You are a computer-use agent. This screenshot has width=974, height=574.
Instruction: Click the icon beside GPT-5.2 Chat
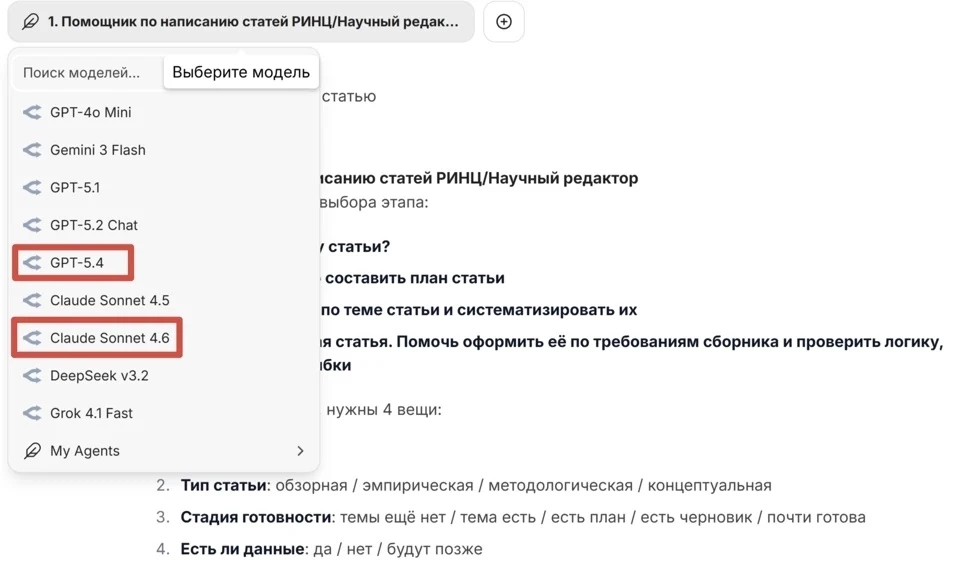(x=32, y=225)
